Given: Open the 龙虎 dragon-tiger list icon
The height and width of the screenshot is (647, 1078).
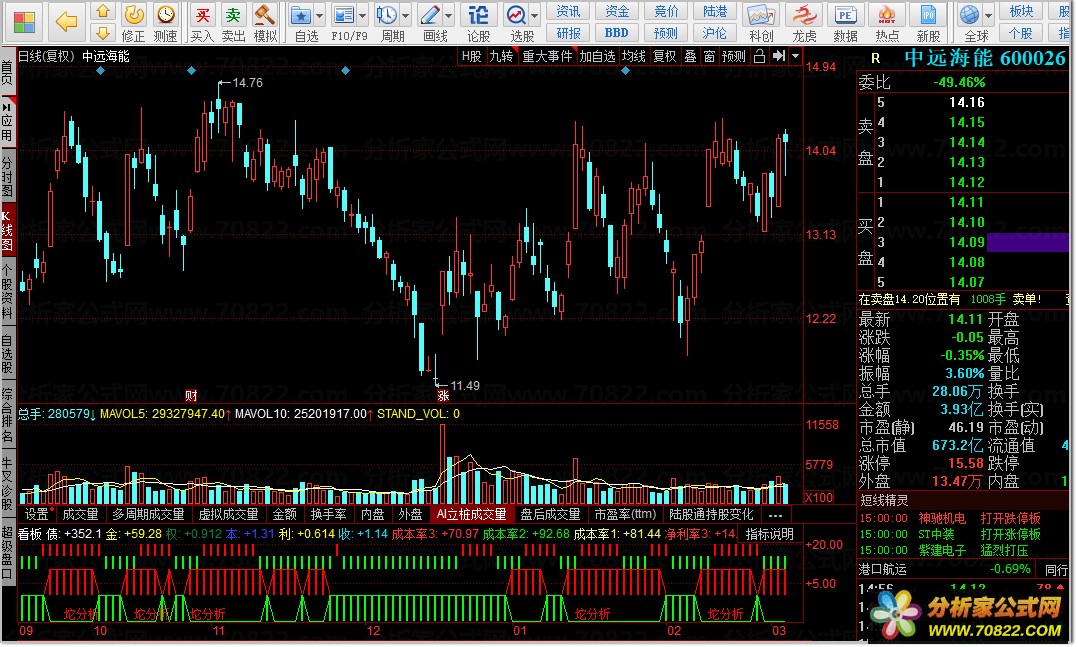Looking at the screenshot, I should point(804,21).
